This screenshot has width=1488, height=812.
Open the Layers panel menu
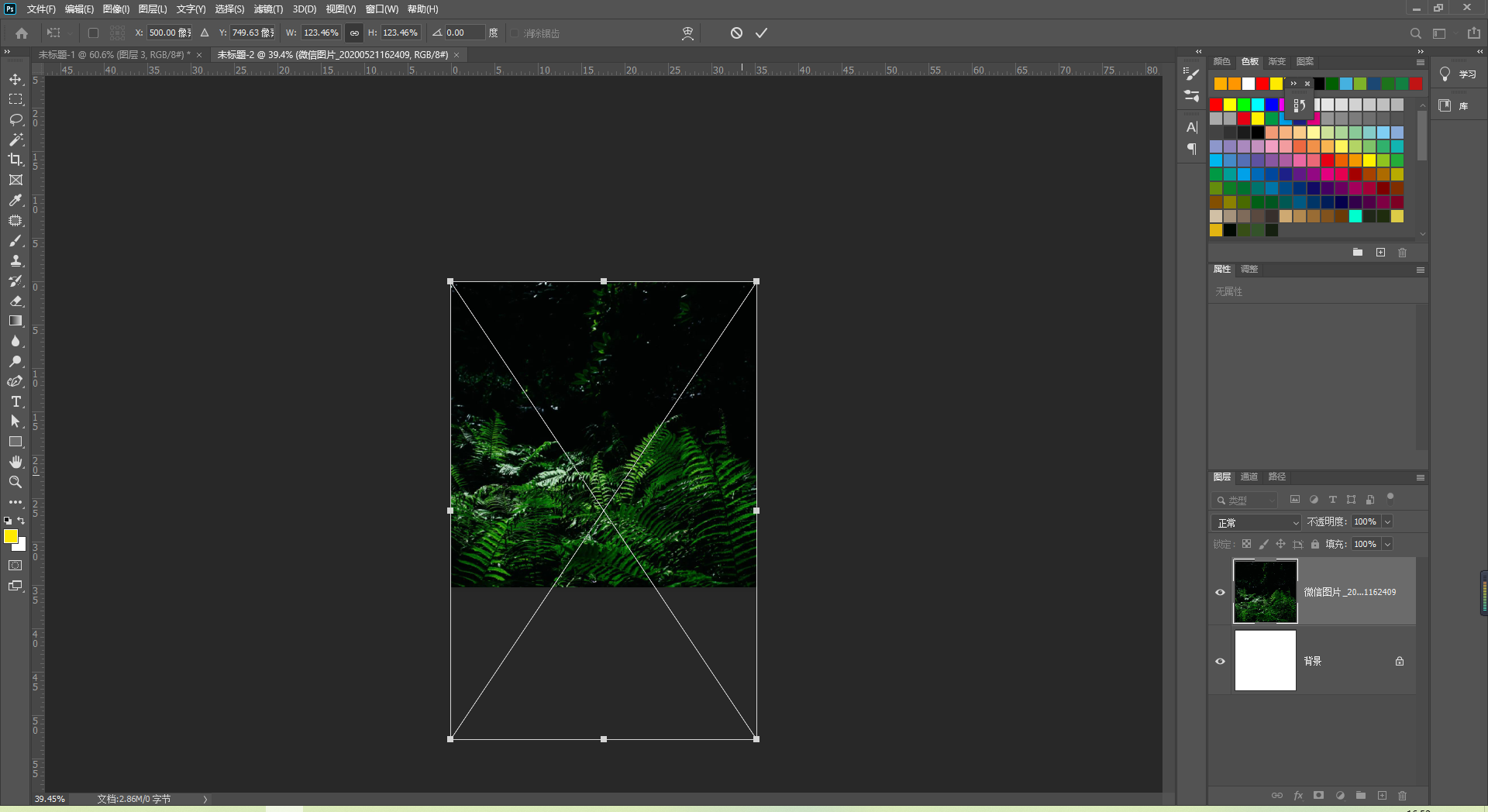[1421, 477]
